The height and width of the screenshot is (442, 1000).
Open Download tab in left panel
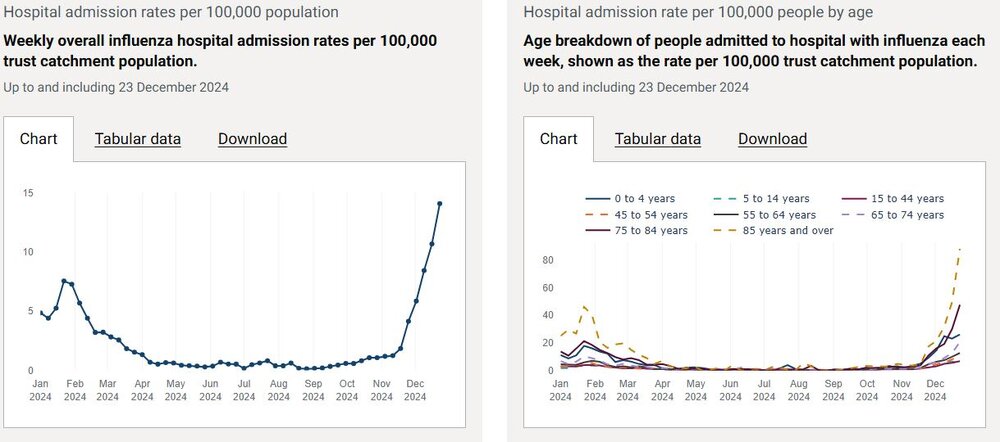253,139
